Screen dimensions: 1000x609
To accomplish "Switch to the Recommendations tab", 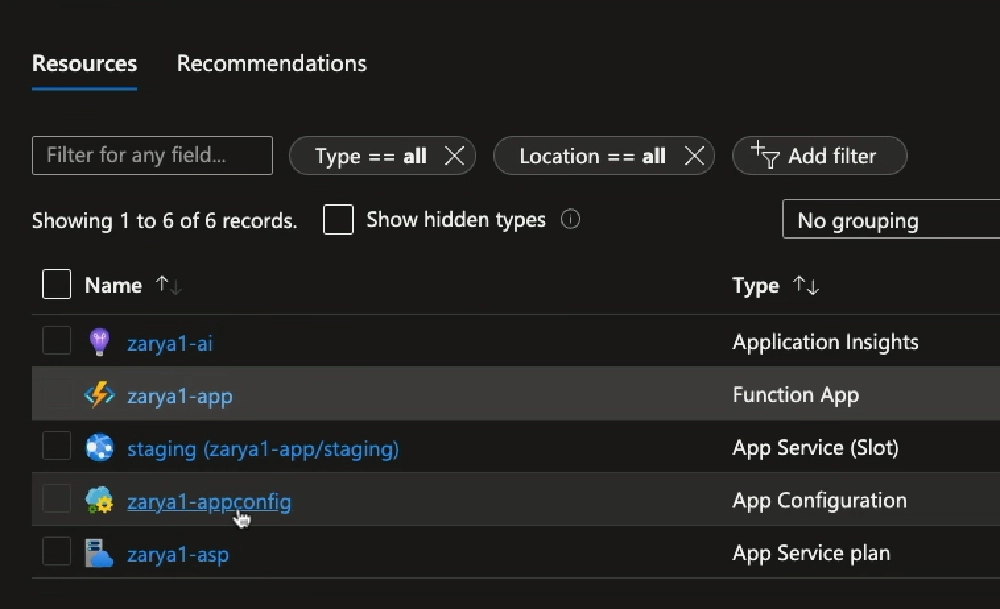I will [x=272, y=64].
